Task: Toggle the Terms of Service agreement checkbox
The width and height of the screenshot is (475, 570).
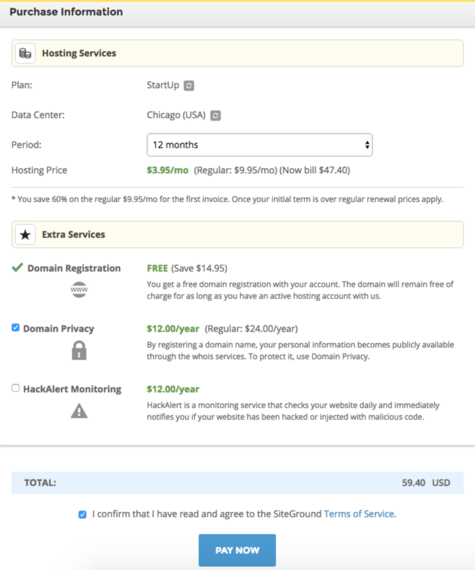Action: 82,514
